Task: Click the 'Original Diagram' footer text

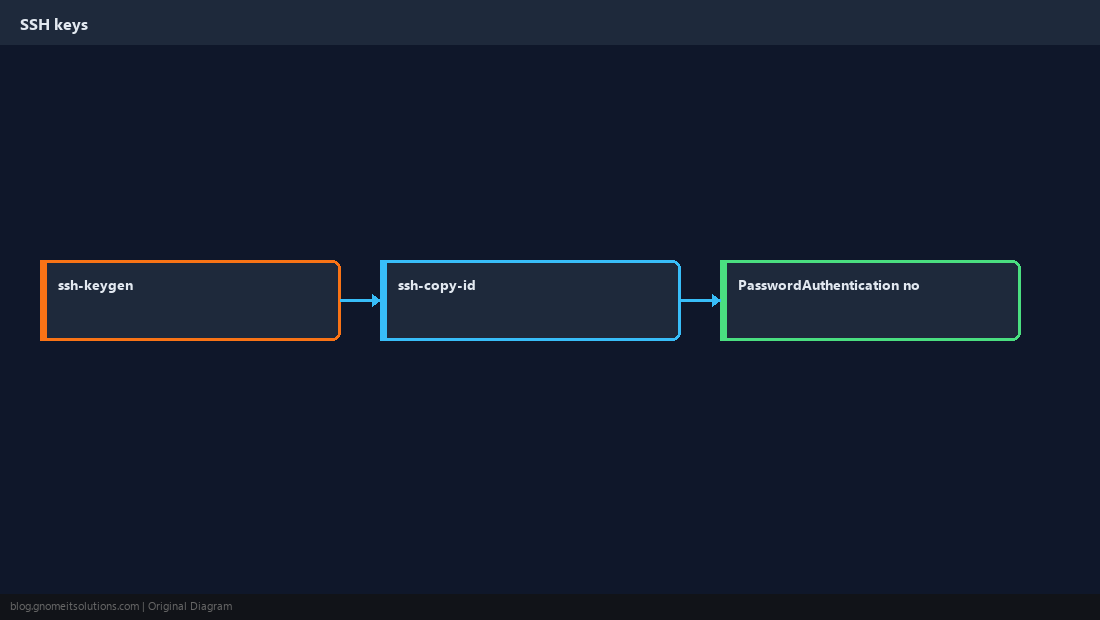Action: click(190, 607)
